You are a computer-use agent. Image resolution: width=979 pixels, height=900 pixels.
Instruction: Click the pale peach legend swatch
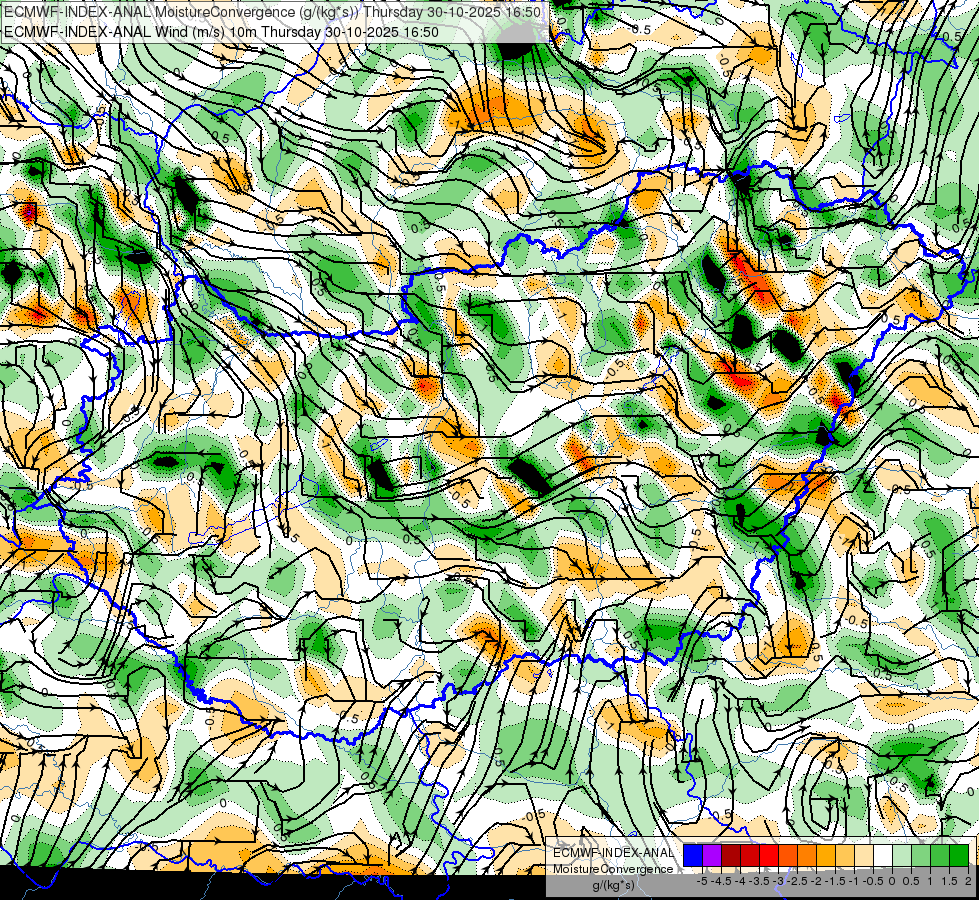(863, 856)
